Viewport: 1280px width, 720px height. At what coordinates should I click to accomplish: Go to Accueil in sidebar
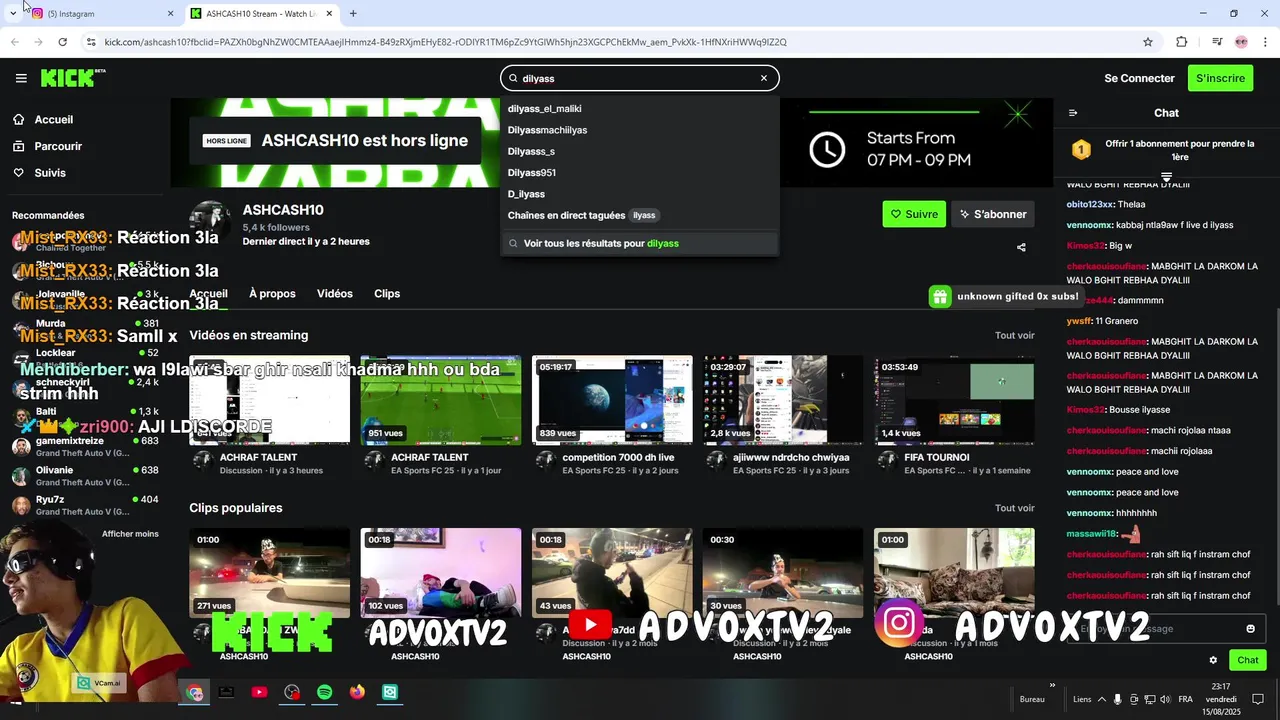(53, 119)
